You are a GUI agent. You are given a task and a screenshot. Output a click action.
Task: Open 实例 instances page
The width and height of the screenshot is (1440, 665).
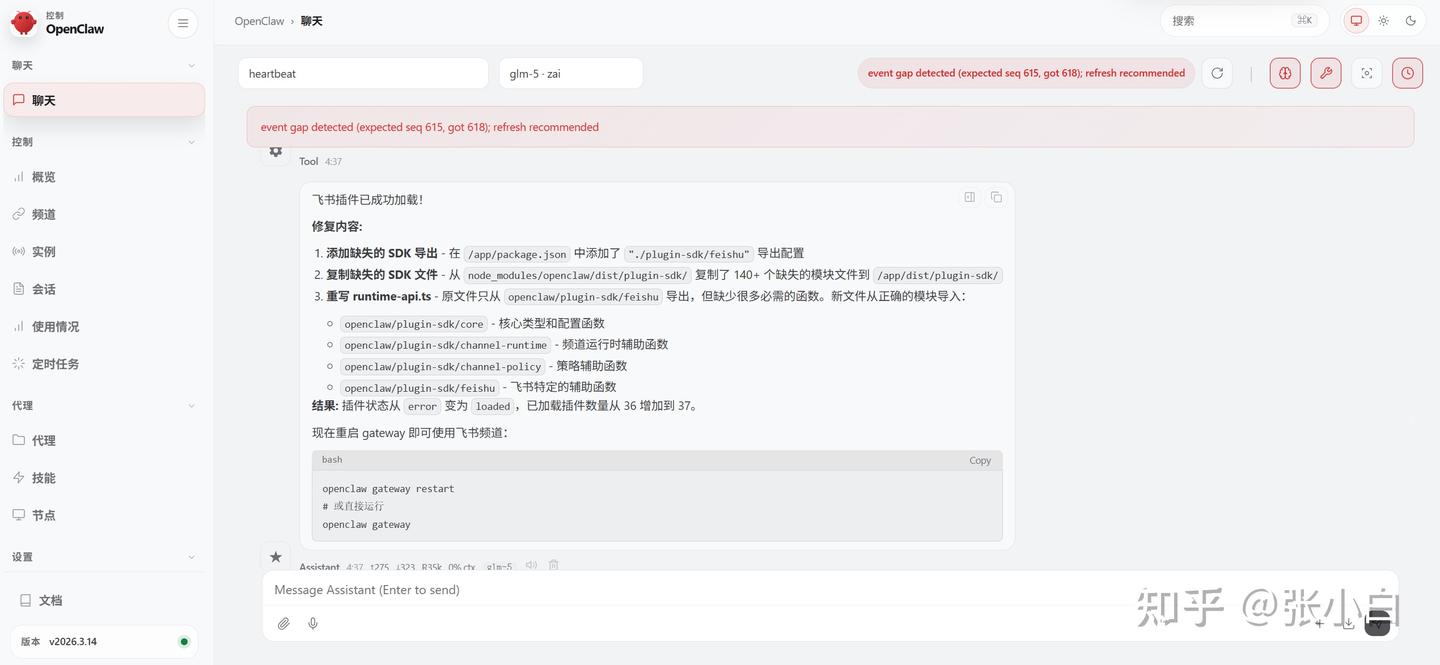105,252
